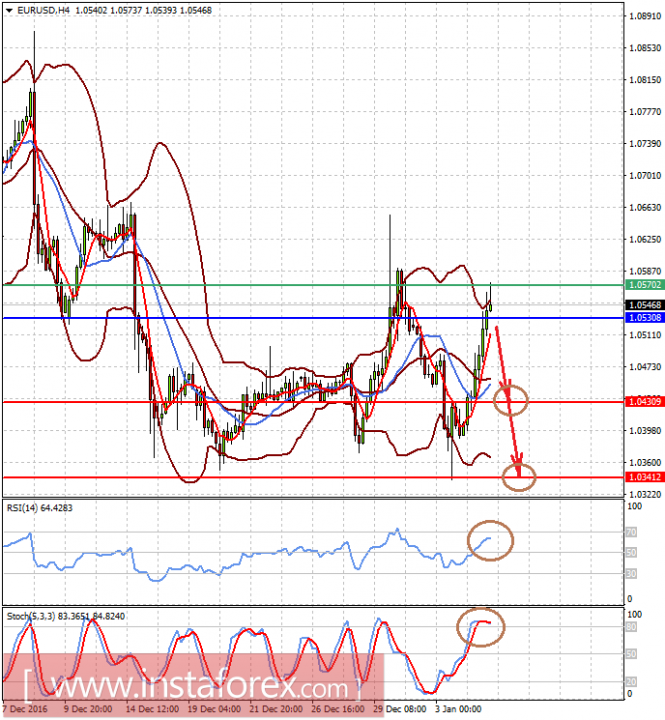665x720 pixels.
Task: Select the black 1.05468 current price label
Action: coord(645,305)
